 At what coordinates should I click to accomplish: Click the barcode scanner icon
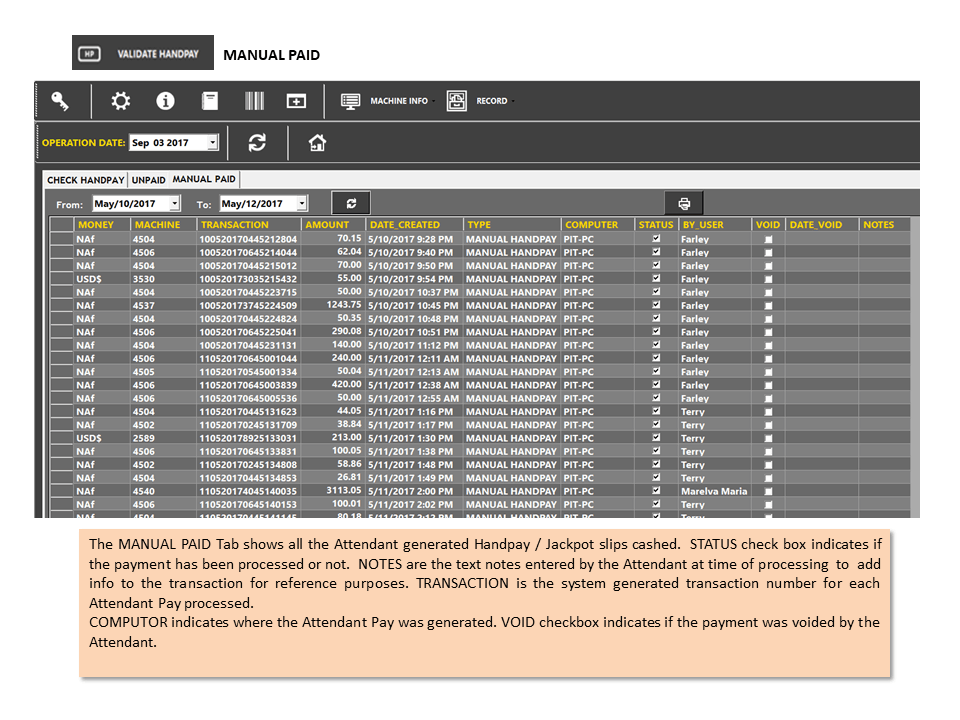[254, 101]
